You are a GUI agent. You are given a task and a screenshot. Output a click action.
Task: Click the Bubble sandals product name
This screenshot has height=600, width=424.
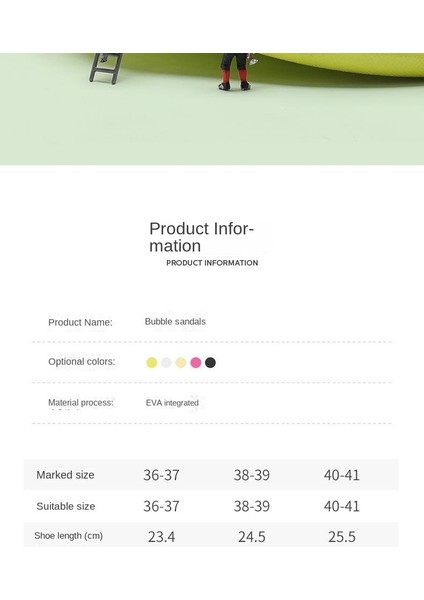(x=175, y=321)
